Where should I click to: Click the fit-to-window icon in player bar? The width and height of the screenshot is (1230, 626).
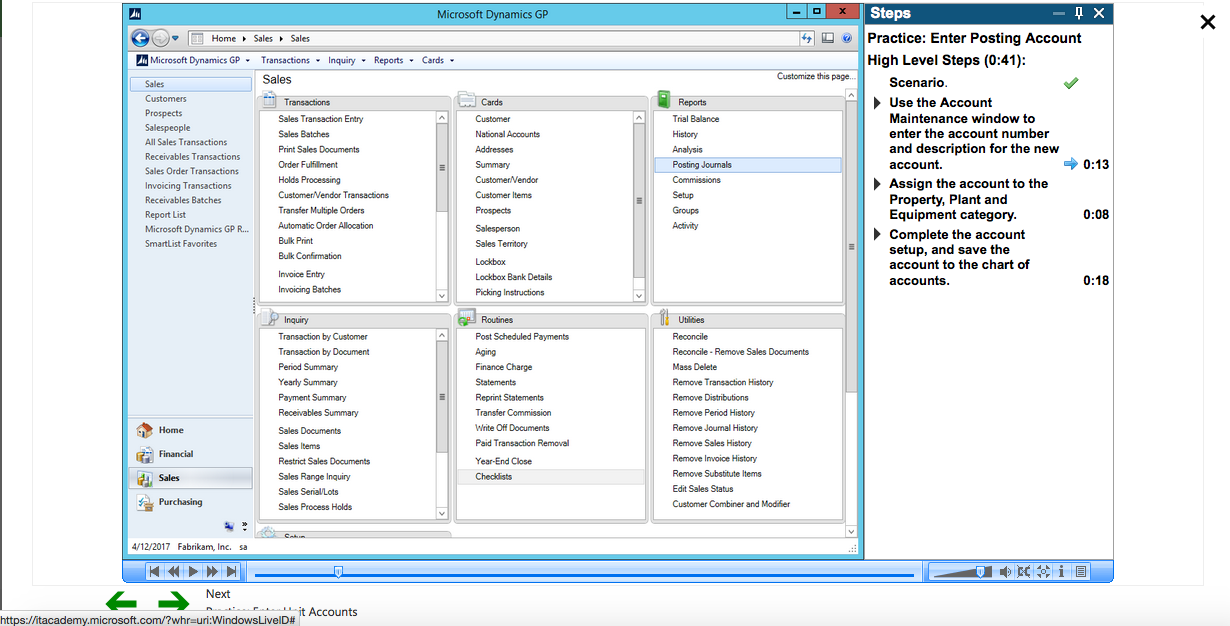1023,572
